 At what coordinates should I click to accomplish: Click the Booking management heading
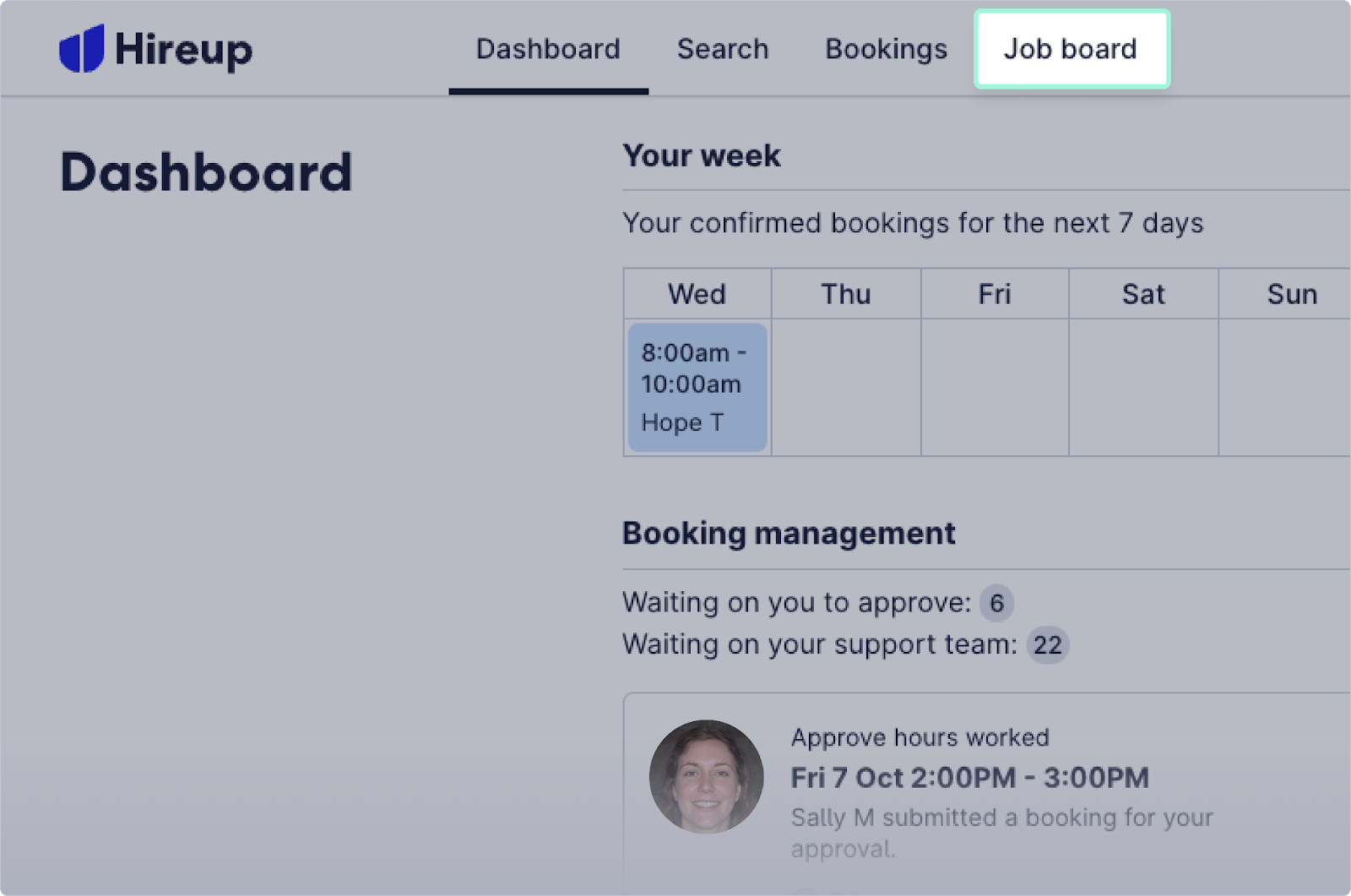point(789,533)
